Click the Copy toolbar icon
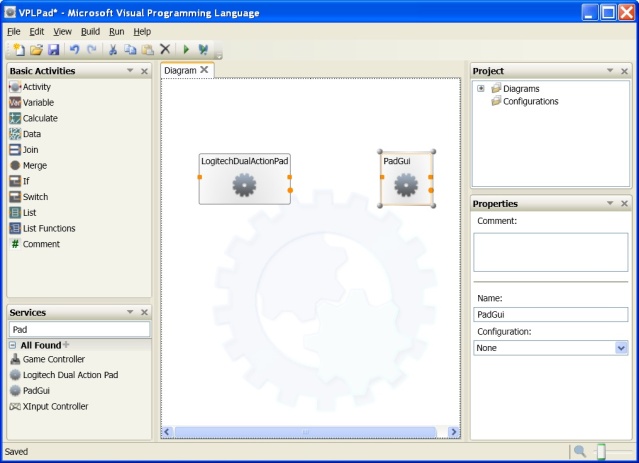Screen dimensions: 639x463 pos(130,49)
